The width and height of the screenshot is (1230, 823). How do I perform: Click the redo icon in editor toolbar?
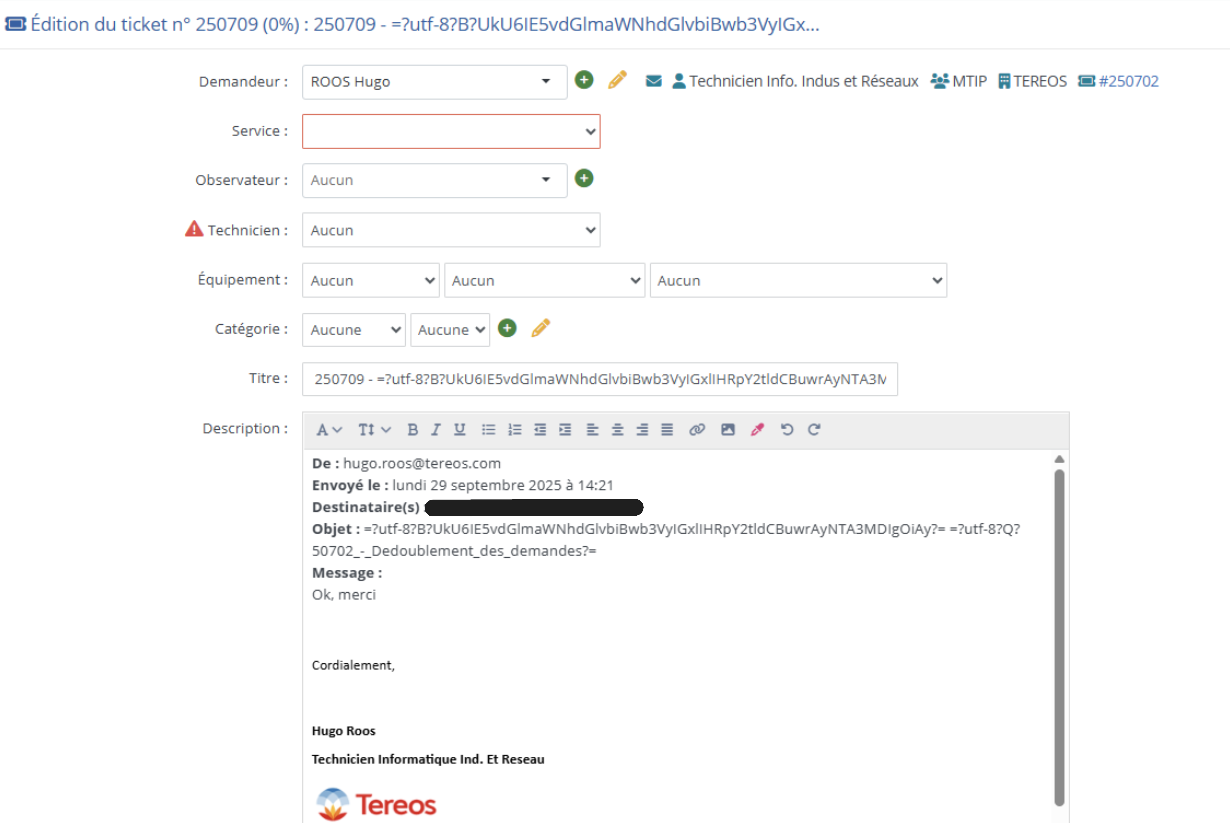[x=814, y=430]
